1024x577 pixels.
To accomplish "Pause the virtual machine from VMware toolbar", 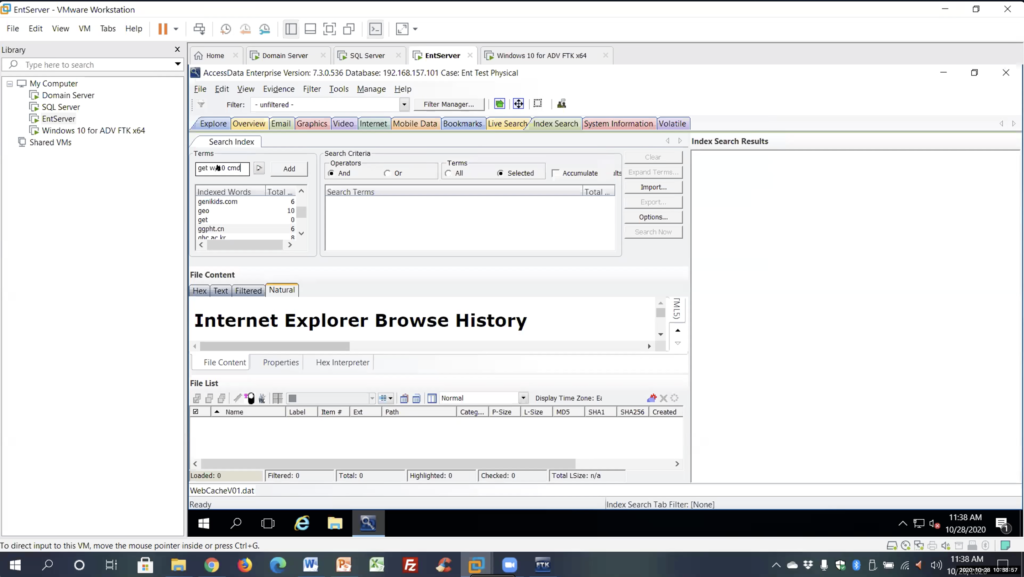I will (x=163, y=29).
